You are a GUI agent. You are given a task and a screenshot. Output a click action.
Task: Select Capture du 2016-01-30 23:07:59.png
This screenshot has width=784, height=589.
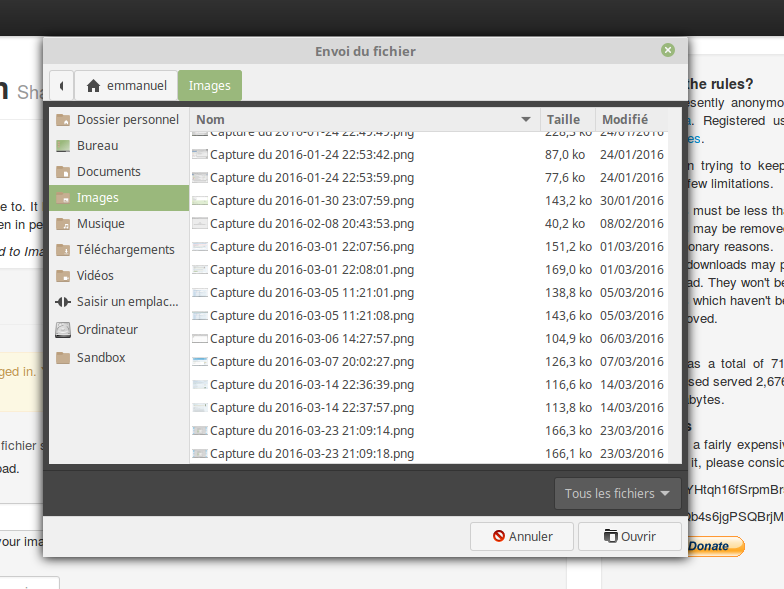(428, 200)
